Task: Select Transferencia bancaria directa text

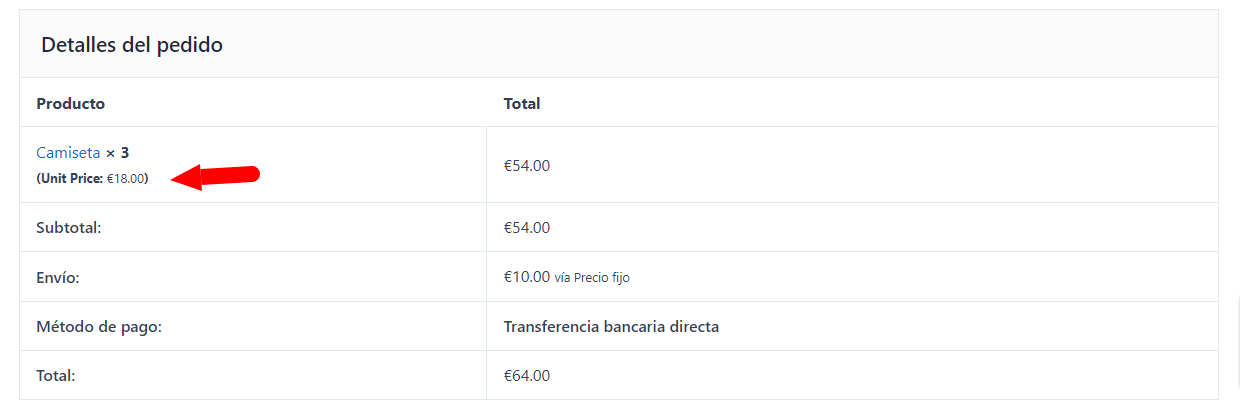Action: [x=611, y=326]
